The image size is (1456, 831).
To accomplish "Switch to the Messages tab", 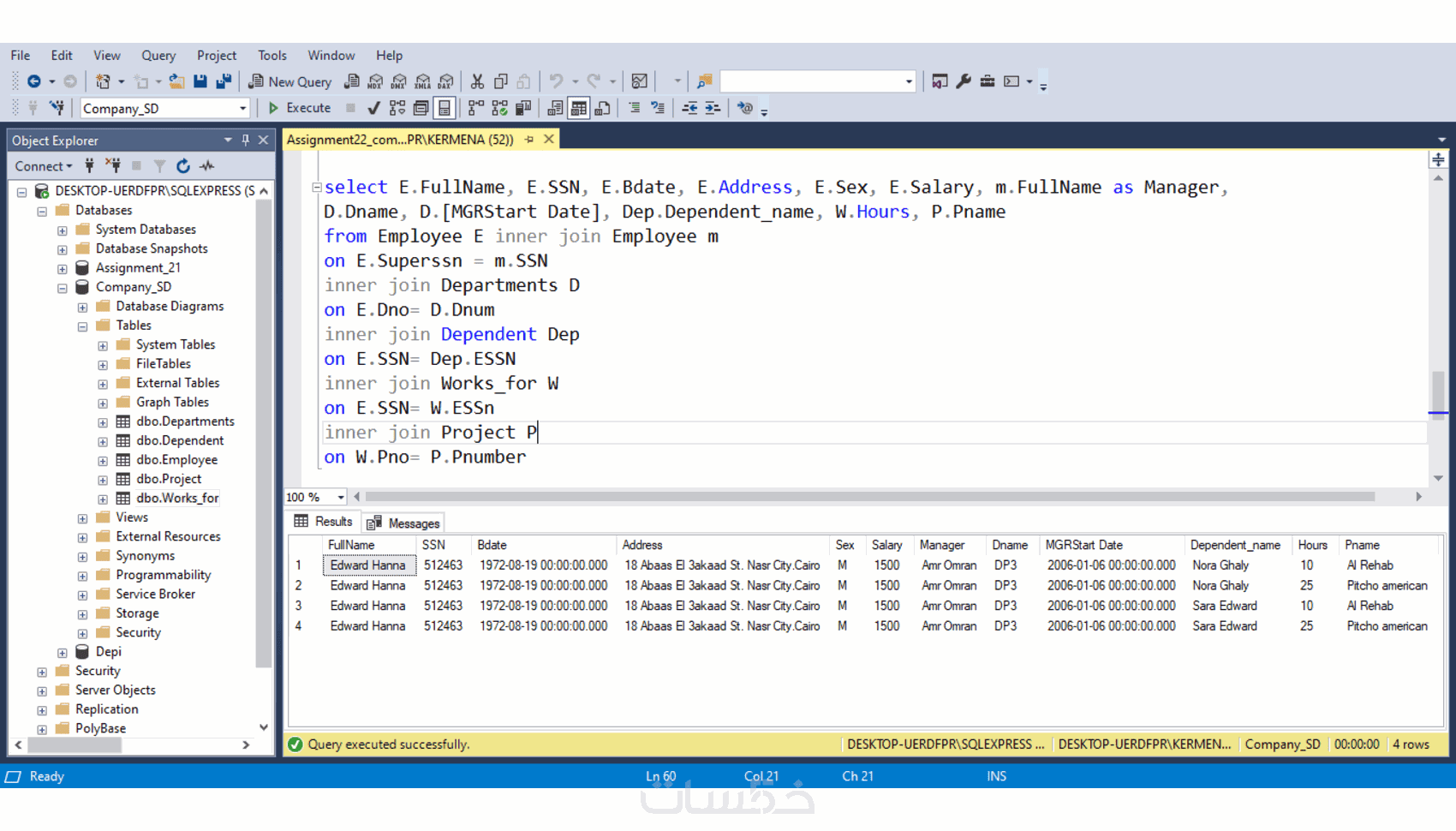I will 403,523.
